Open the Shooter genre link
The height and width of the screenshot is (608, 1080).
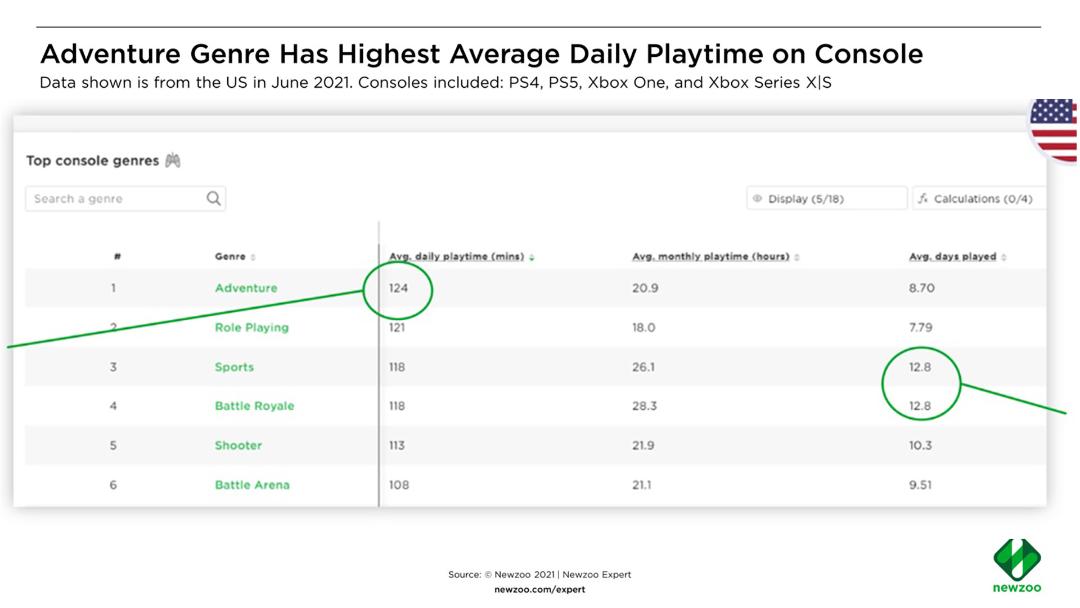[x=238, y=445]
